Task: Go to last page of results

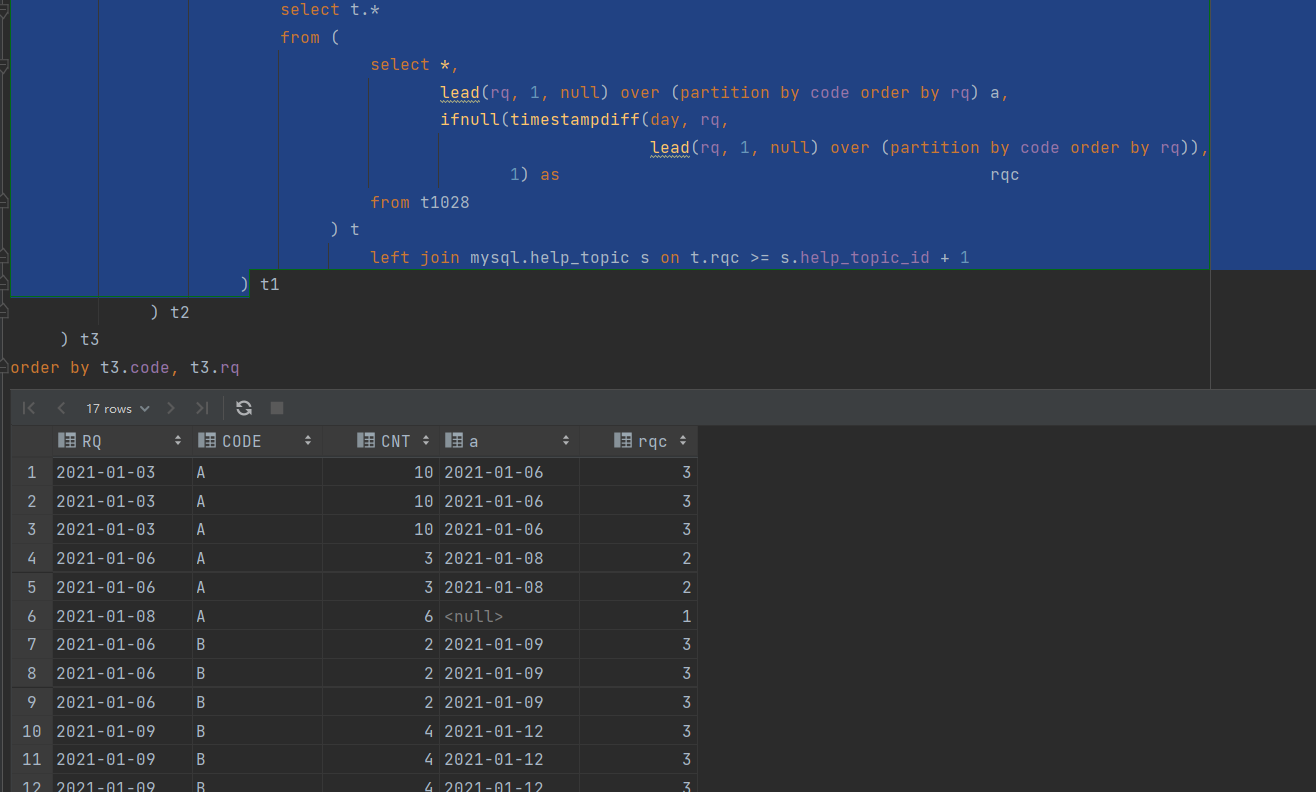Action: click(202, 408)
